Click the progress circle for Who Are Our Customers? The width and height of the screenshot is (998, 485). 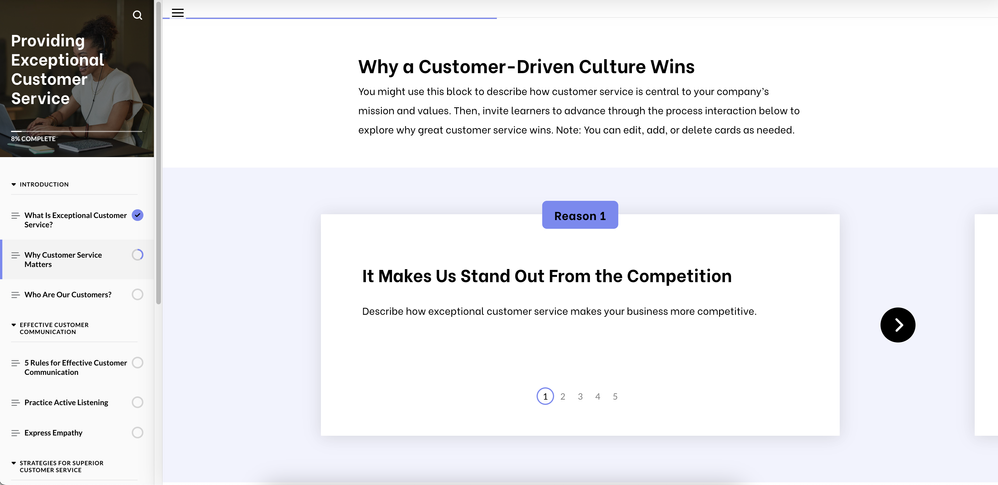pos(137,295)
